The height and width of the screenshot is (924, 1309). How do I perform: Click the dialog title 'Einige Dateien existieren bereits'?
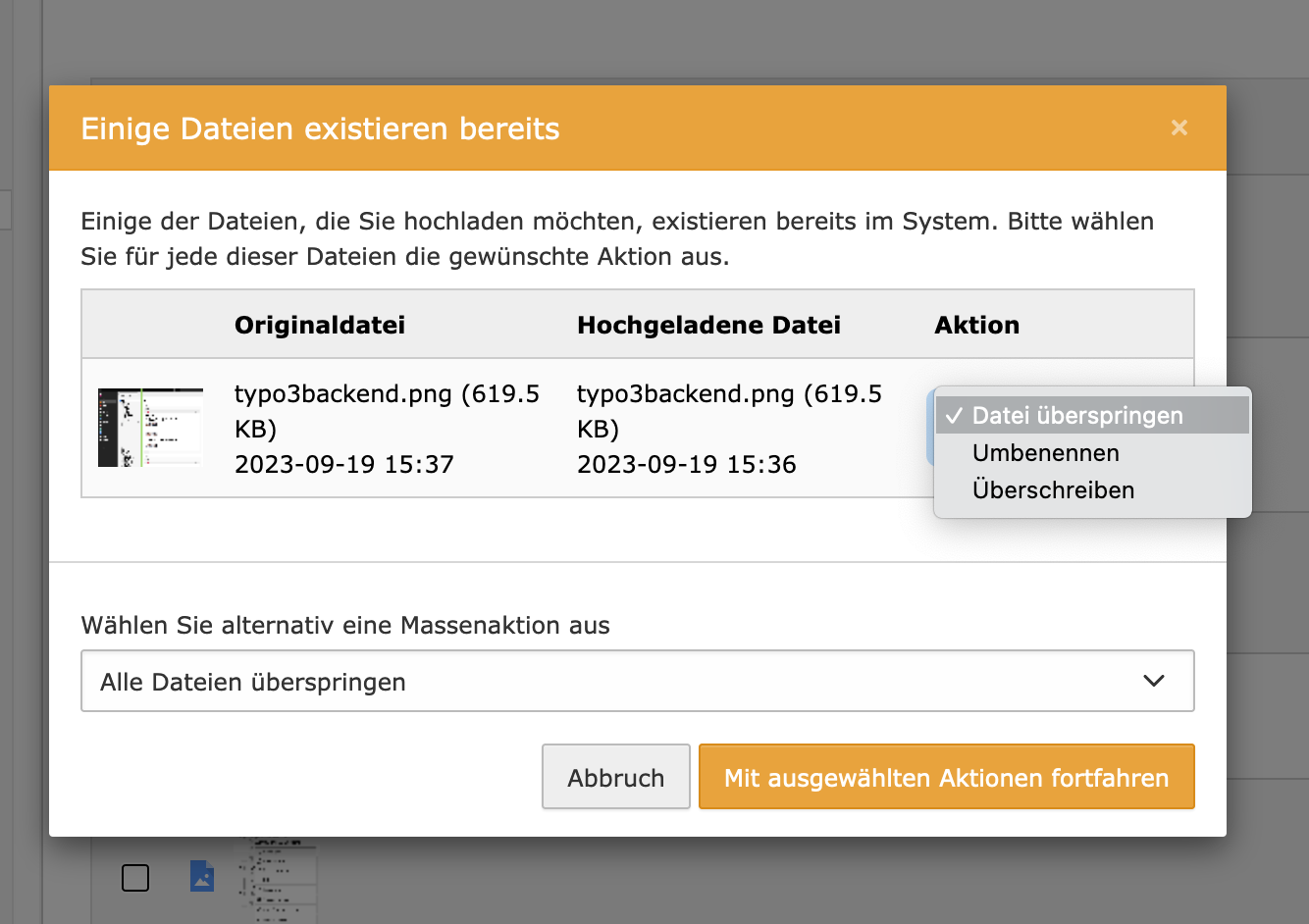pyautogui.click(x=320, y=128)
